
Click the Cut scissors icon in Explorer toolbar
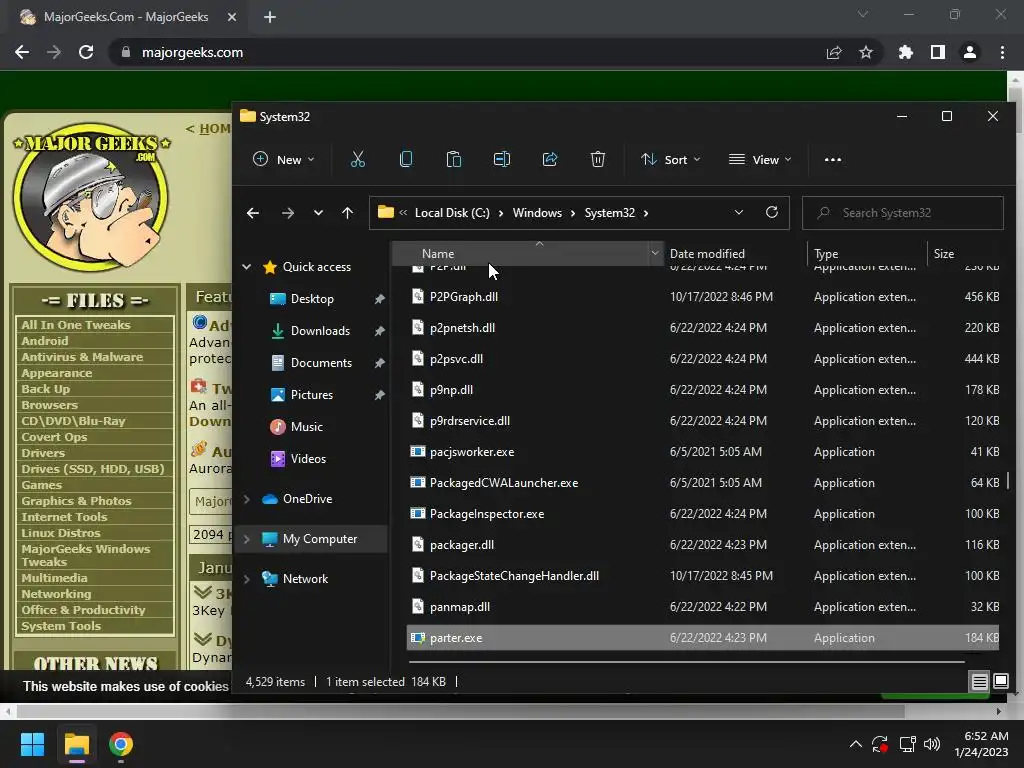357,159
